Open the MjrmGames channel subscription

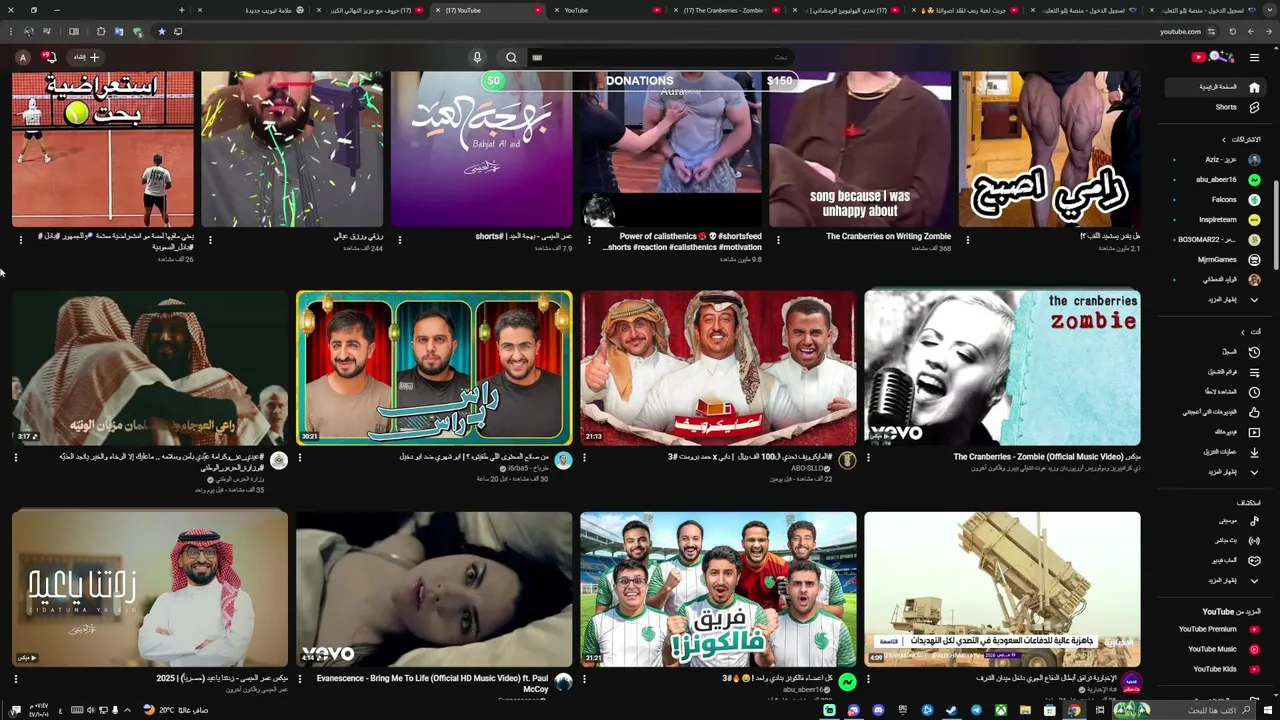pyautogui.click(x=1216, y=259)
